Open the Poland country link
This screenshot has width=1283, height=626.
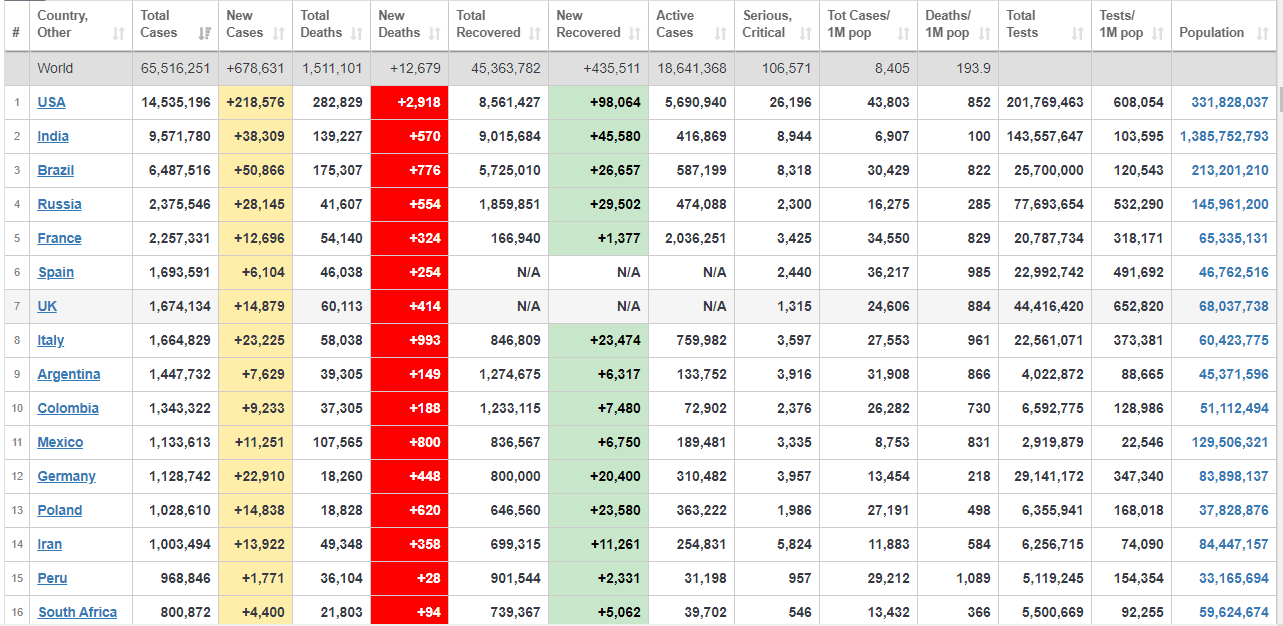pos(60,510)
